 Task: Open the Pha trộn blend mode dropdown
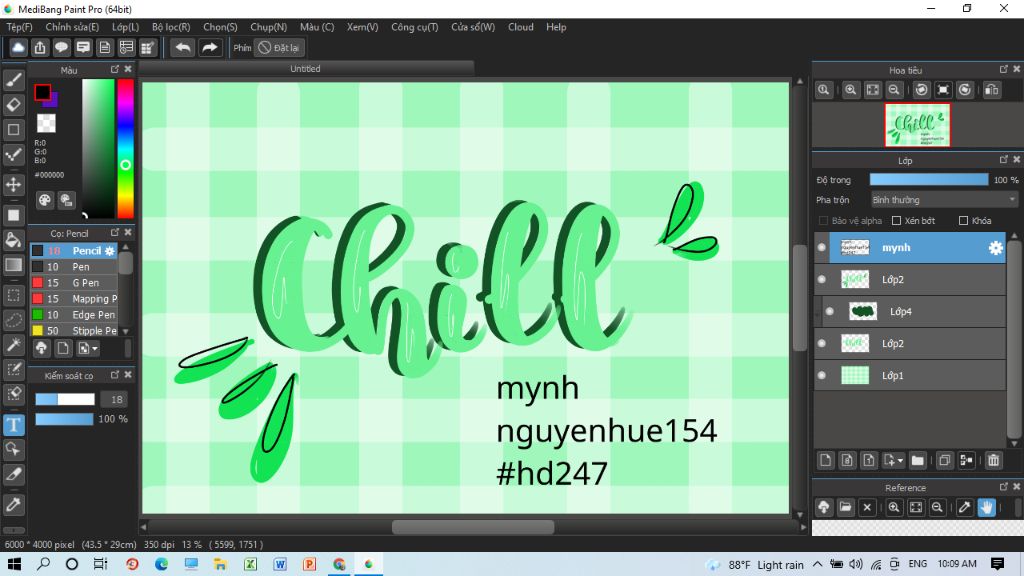944,200
